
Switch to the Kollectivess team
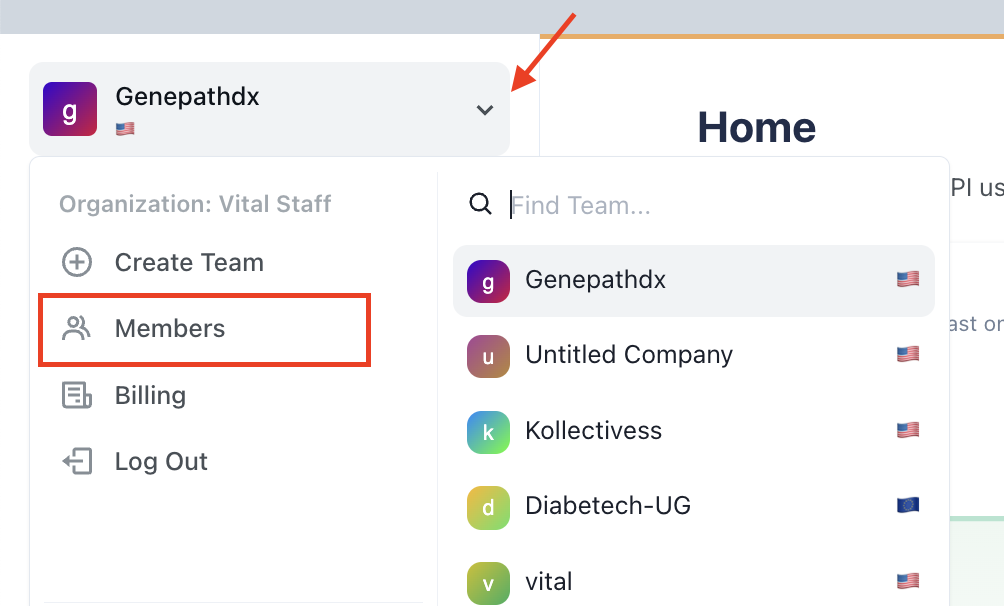pyautogui.click(x=594, y=431)
